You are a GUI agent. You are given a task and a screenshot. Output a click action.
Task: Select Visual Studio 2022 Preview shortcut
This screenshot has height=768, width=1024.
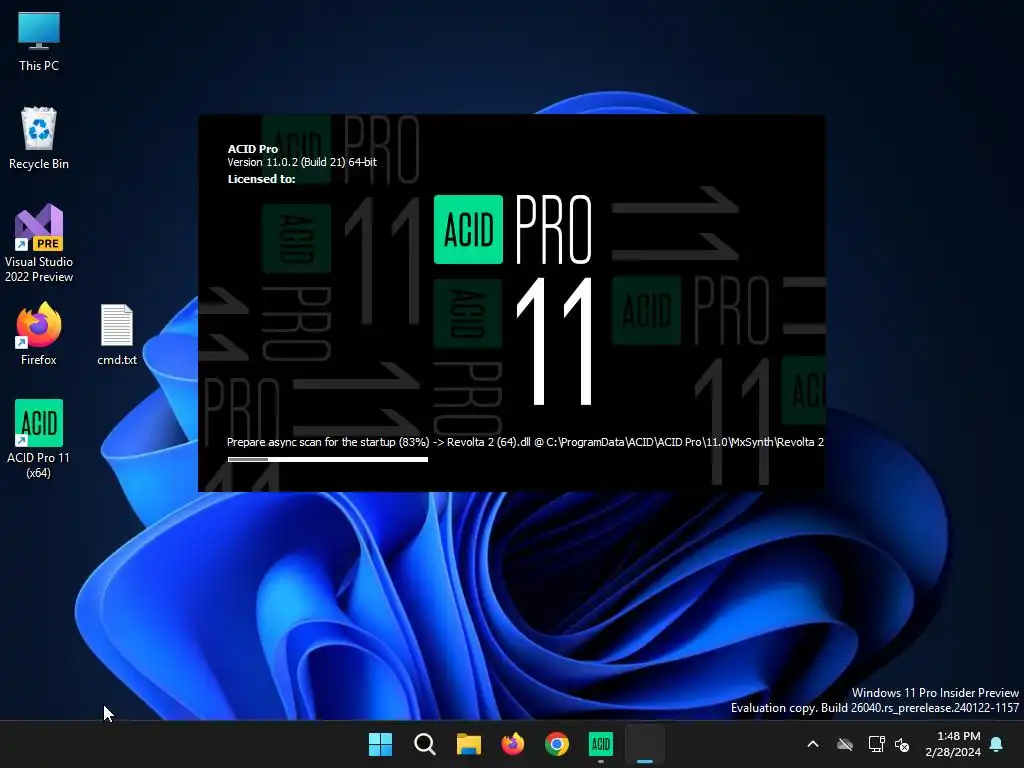tap(39, 243)
